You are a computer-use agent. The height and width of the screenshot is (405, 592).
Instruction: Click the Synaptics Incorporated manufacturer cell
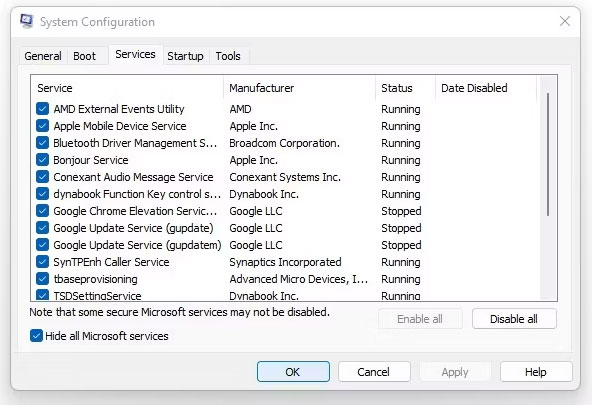pyautogui.click(x=285, y=262)
